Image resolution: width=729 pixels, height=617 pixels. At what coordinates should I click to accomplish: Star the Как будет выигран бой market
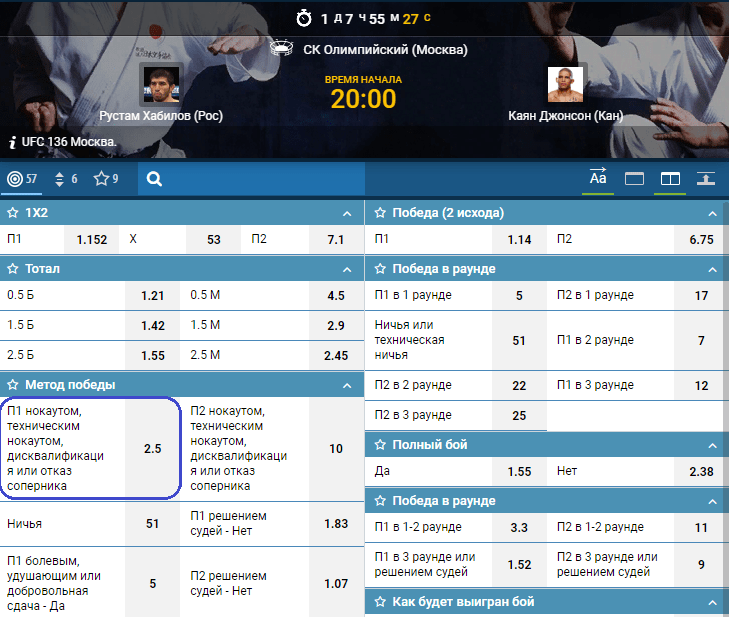(380, 602)
